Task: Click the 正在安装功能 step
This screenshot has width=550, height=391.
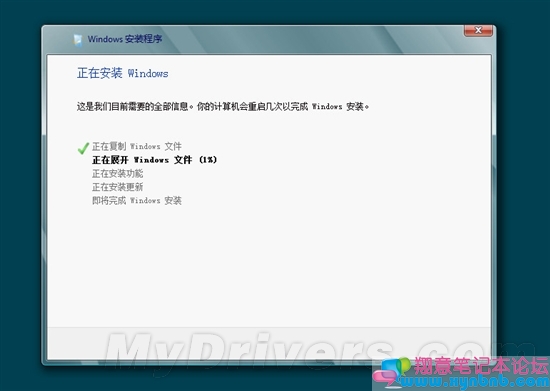Action: (118, 173)
